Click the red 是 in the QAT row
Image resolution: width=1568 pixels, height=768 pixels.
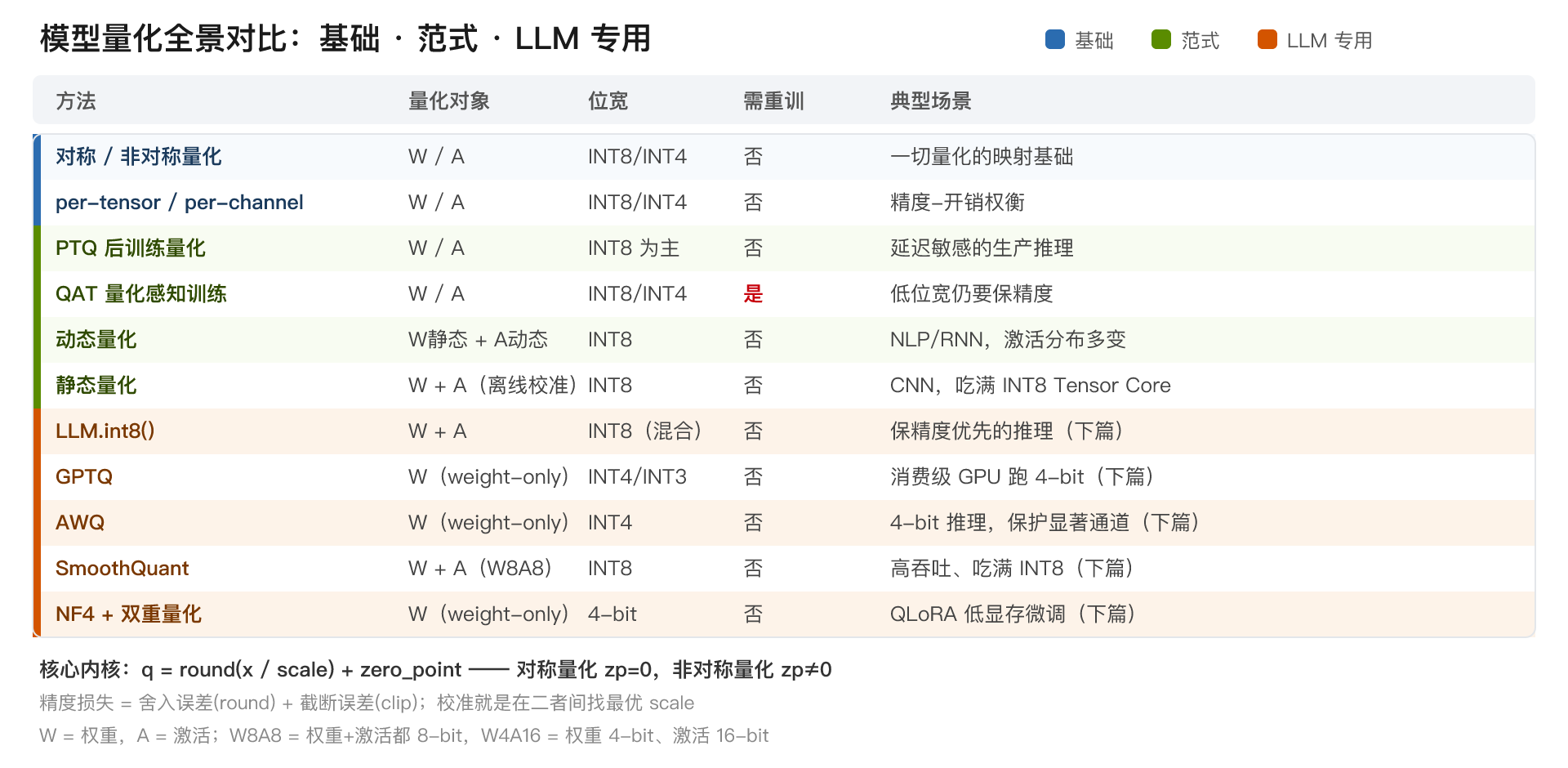click(x=753, y=293)
